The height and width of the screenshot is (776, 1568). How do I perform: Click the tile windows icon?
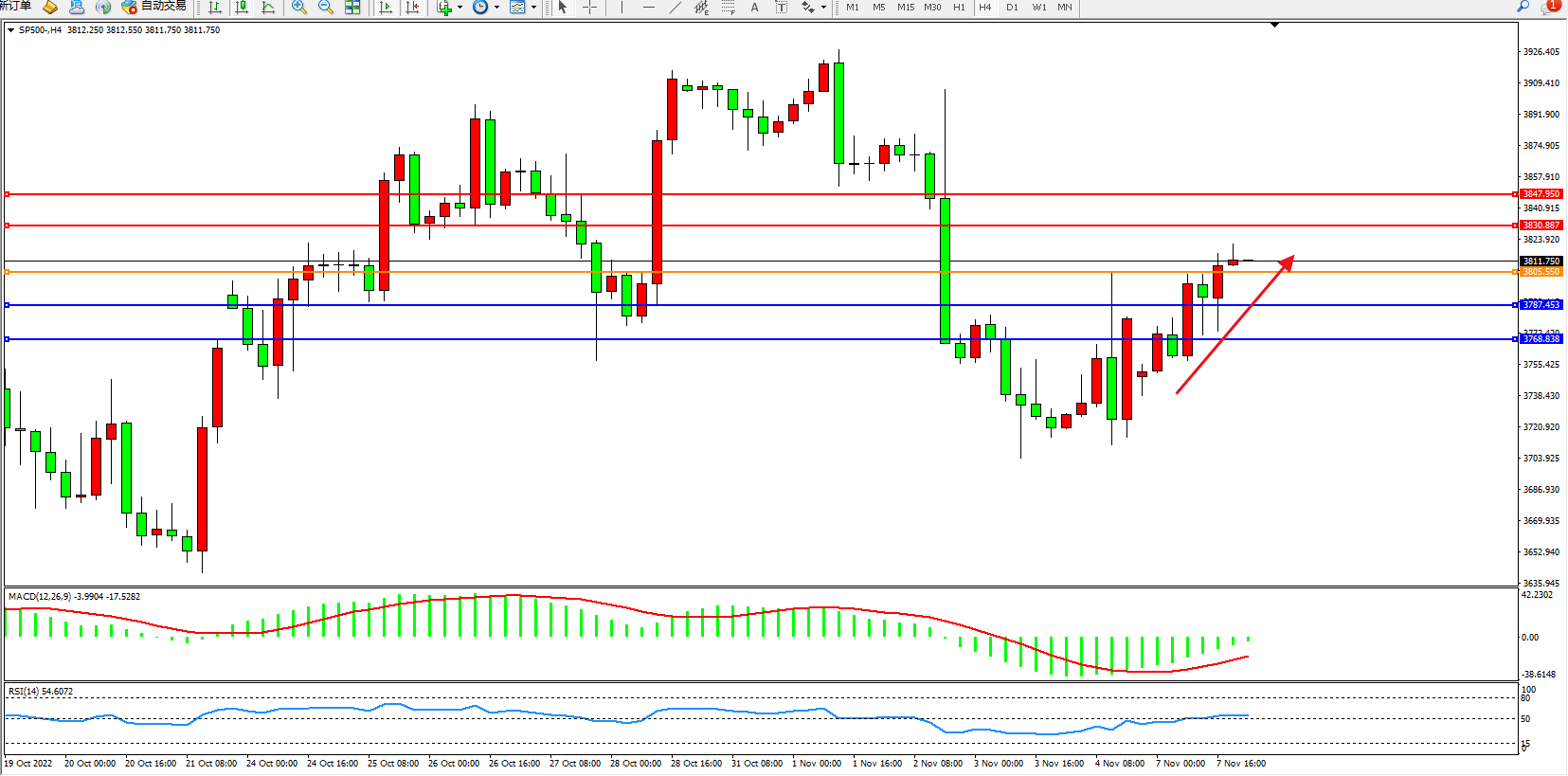[x=352, y=8]
